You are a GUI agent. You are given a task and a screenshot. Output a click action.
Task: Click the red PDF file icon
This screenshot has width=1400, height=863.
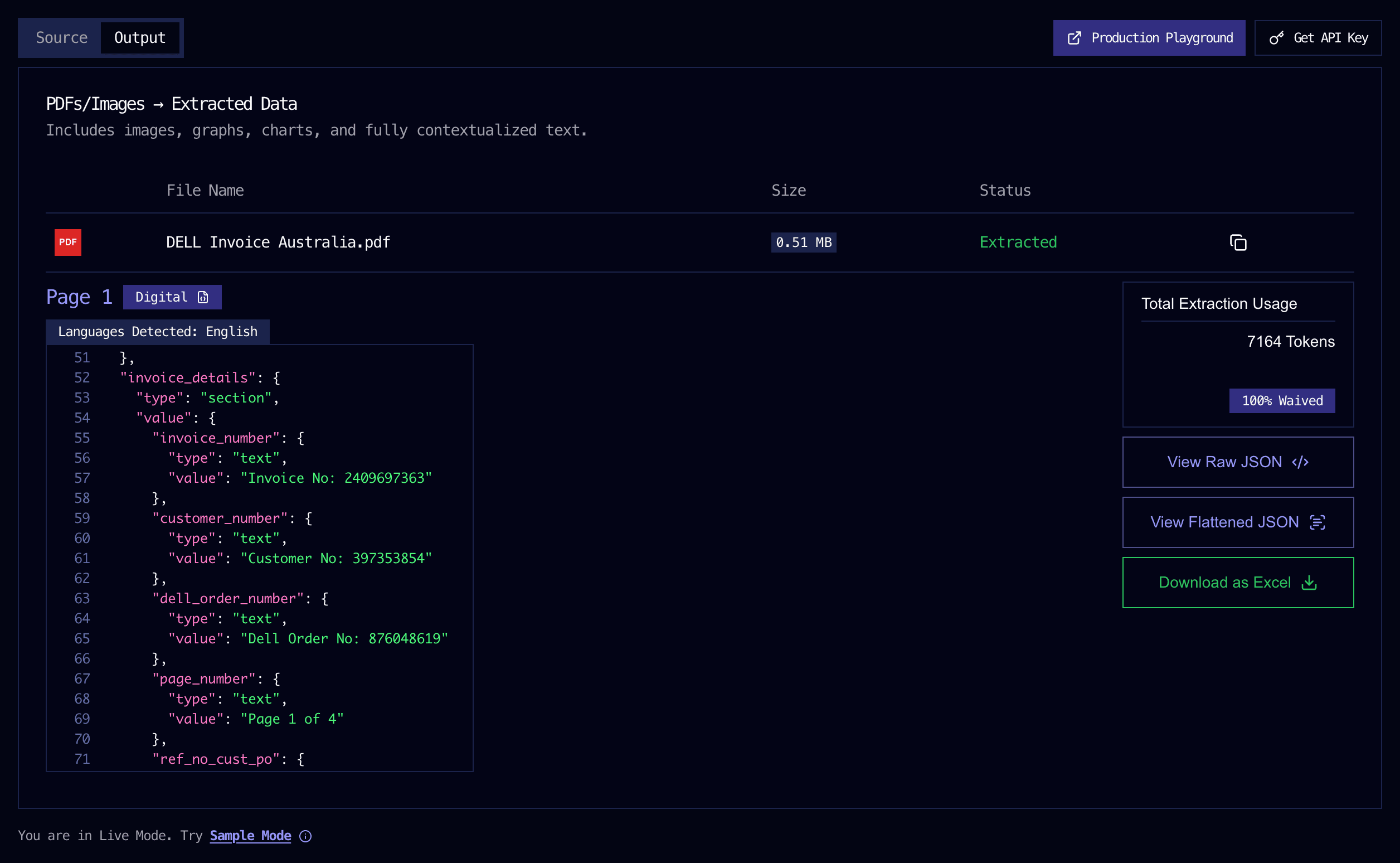point(68,242)
